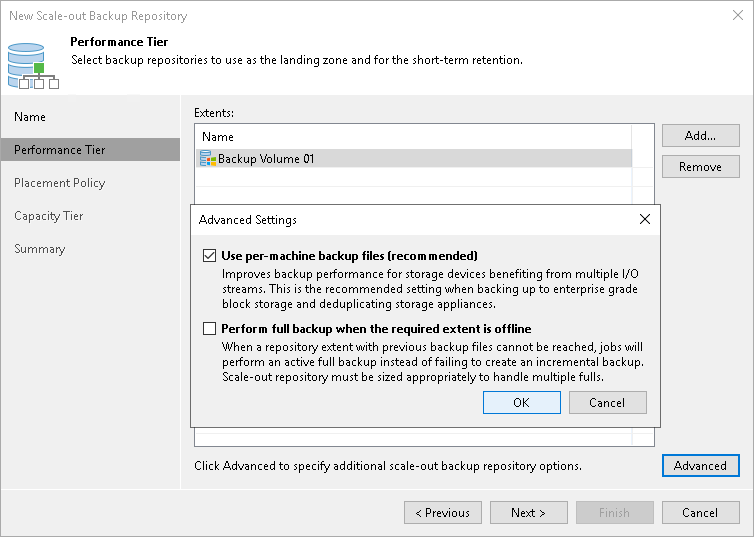Enable full backup when extent is offline
This screenshot has width=754, height=537.
[x=209, y=328]
